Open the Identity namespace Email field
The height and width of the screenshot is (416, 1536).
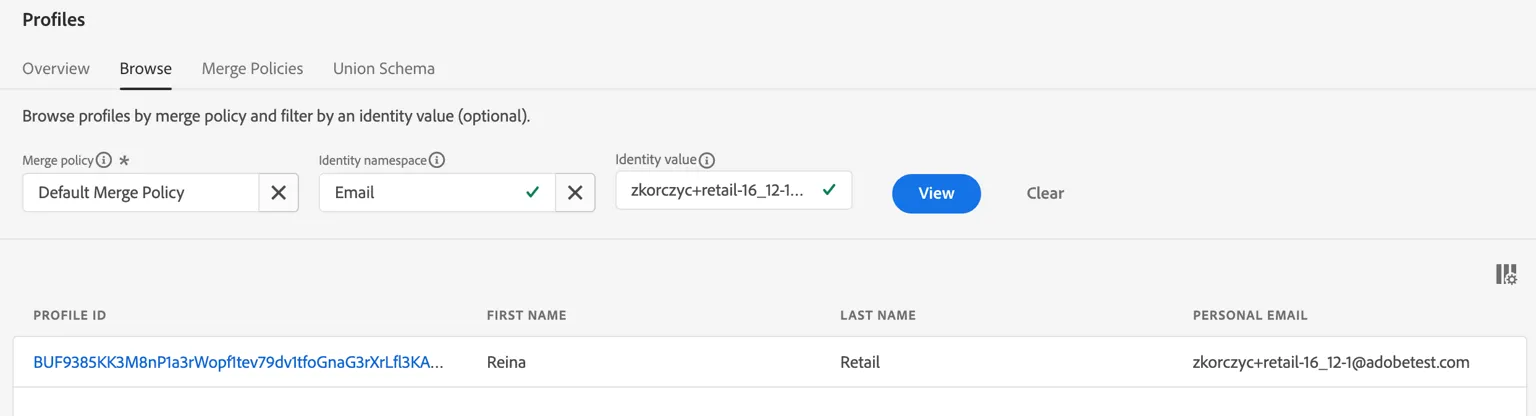click(438, 193)
